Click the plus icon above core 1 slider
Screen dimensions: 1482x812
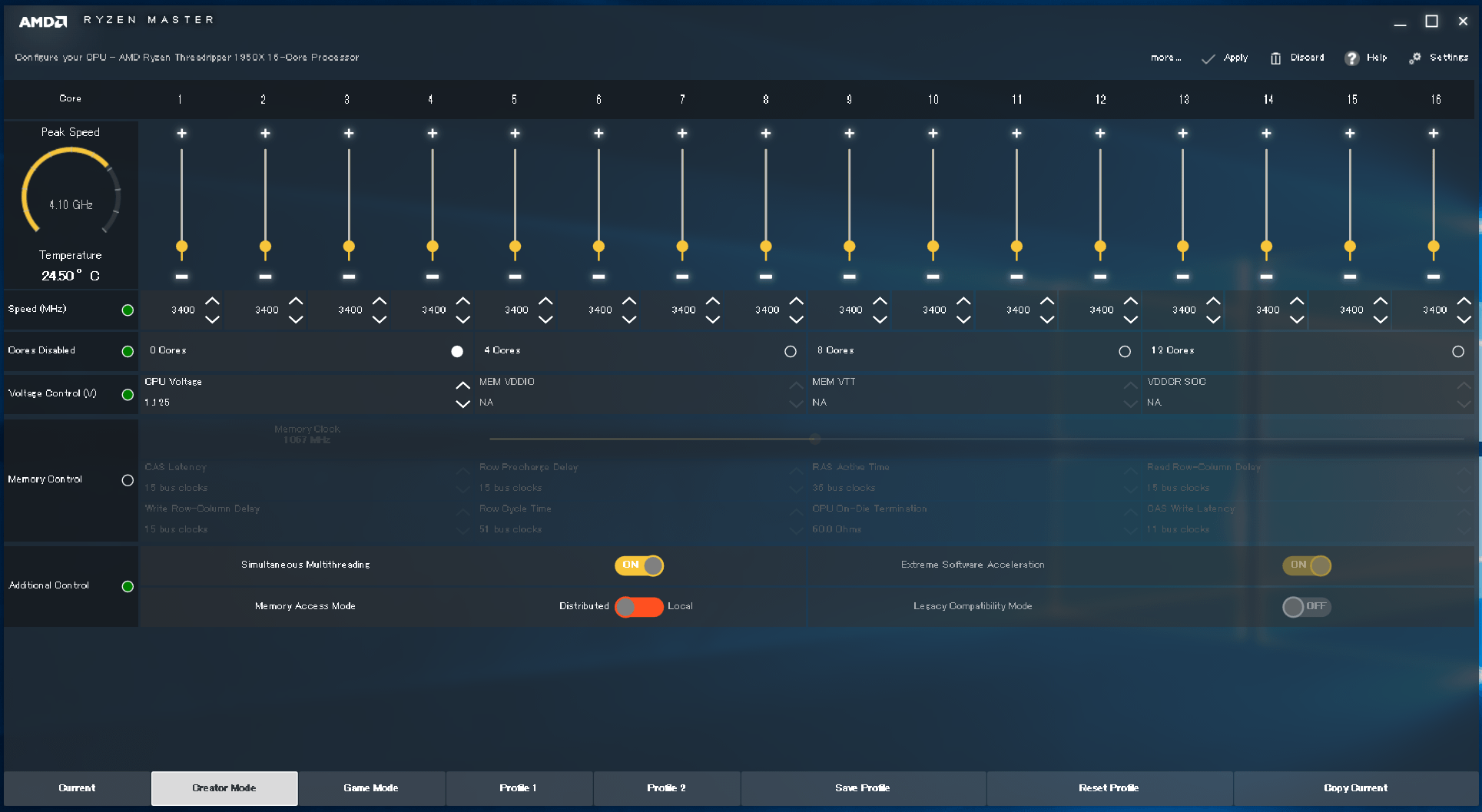181,133
